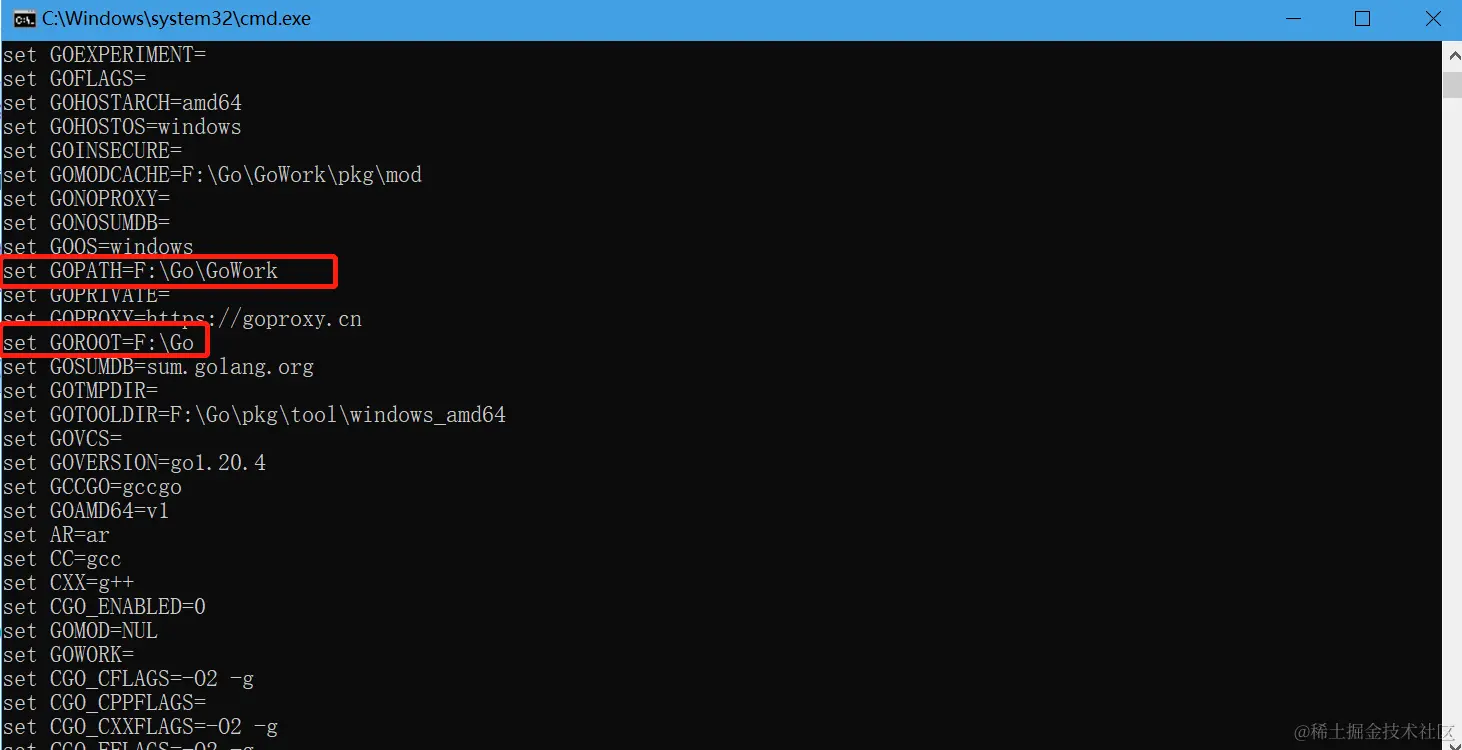Click the vertical scrollbar thumb

1452,84
